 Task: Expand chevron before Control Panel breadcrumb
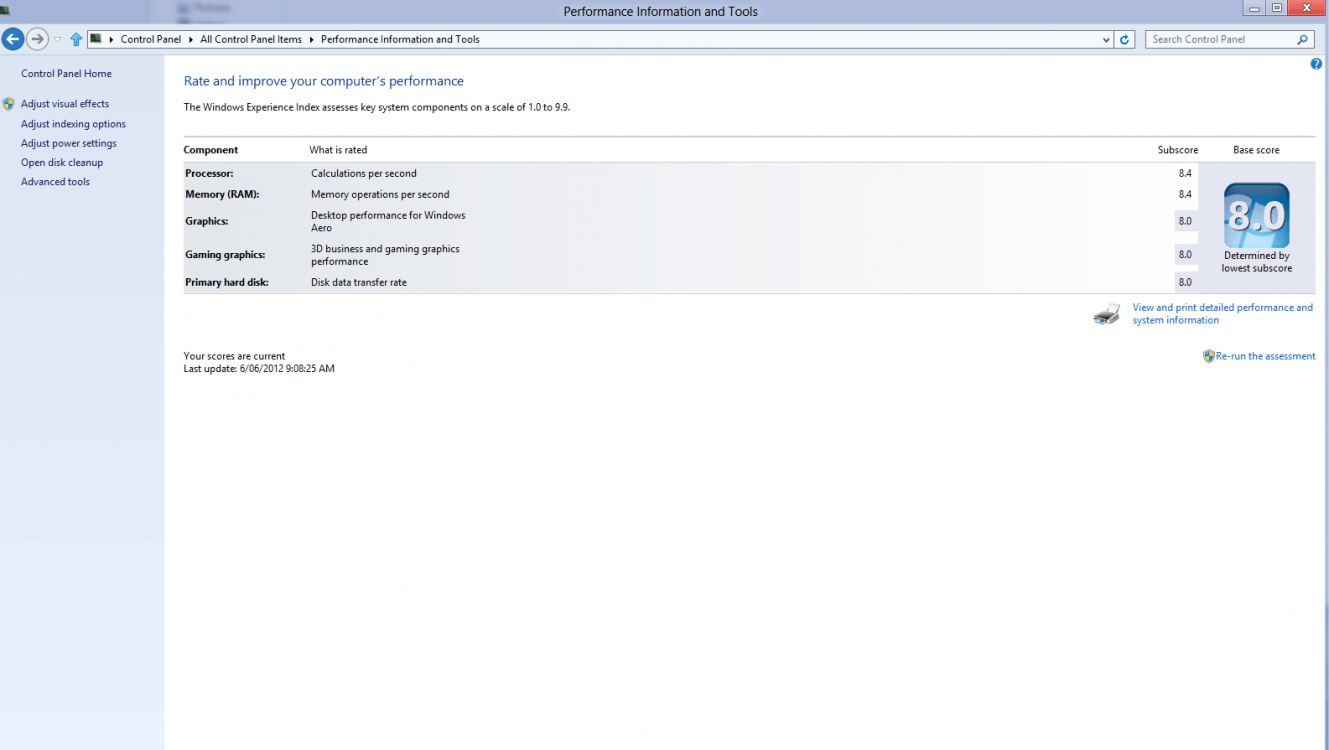(111, 39)
